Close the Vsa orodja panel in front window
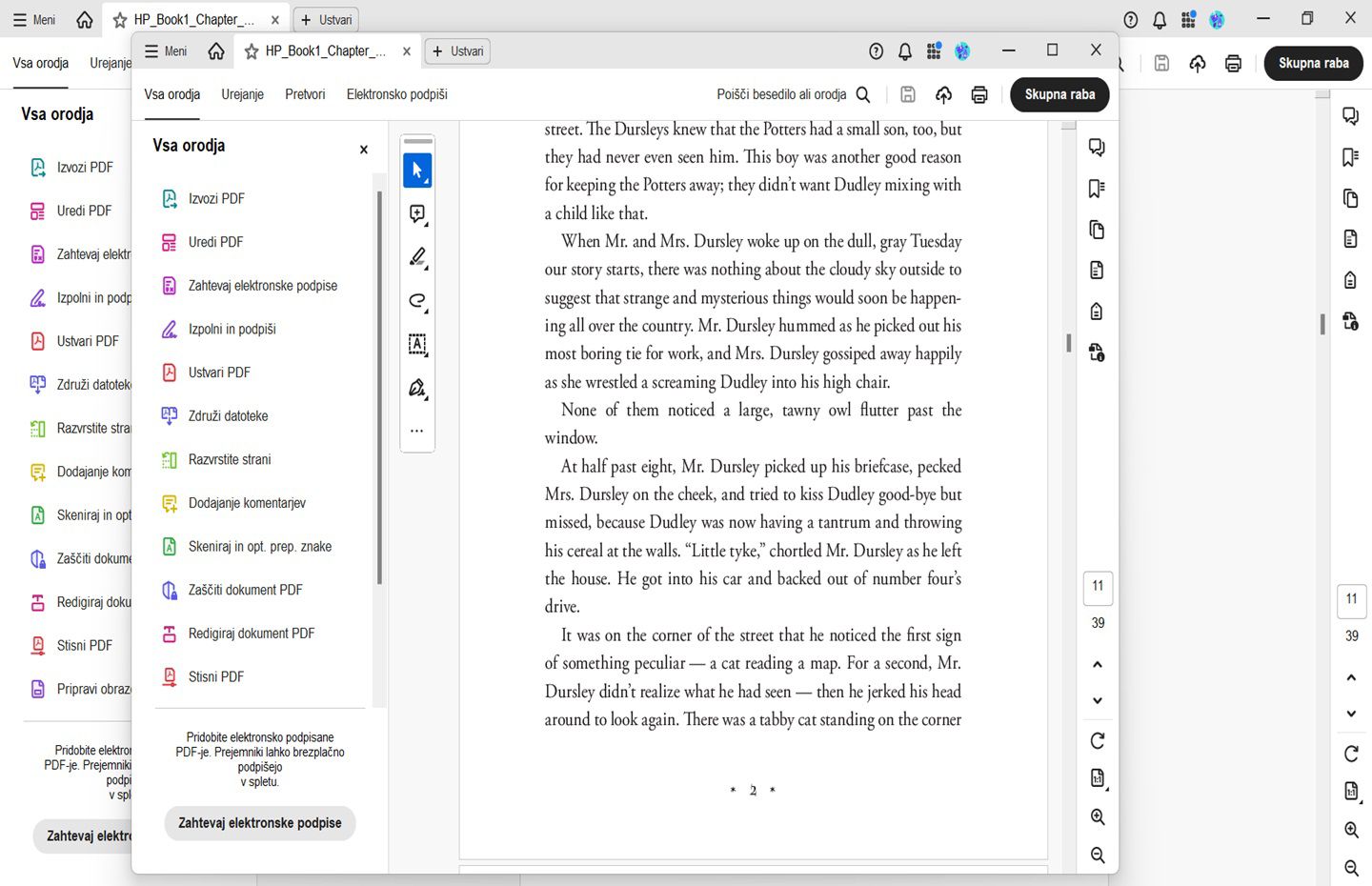The height and width of the screenshot is (886, 1372). pyautogui.click(x=364, y=150)
